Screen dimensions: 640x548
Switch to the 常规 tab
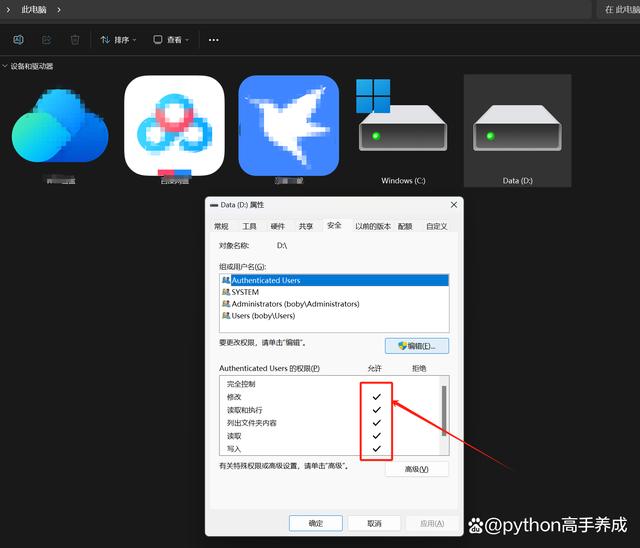click(220, 227)
